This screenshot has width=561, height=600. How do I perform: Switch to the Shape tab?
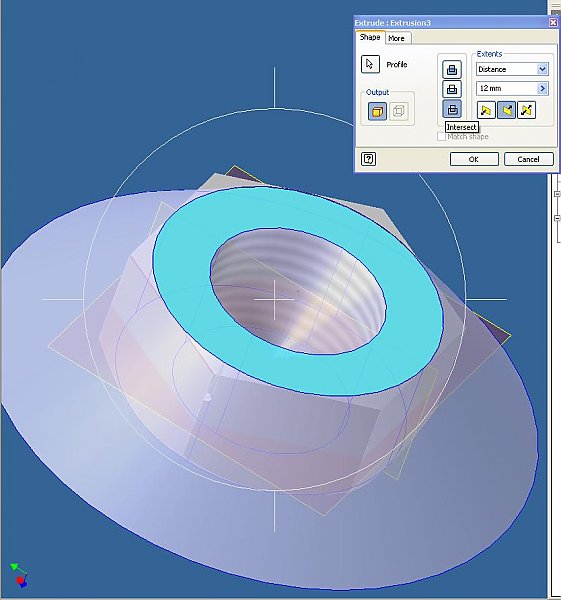coord(370,38)
